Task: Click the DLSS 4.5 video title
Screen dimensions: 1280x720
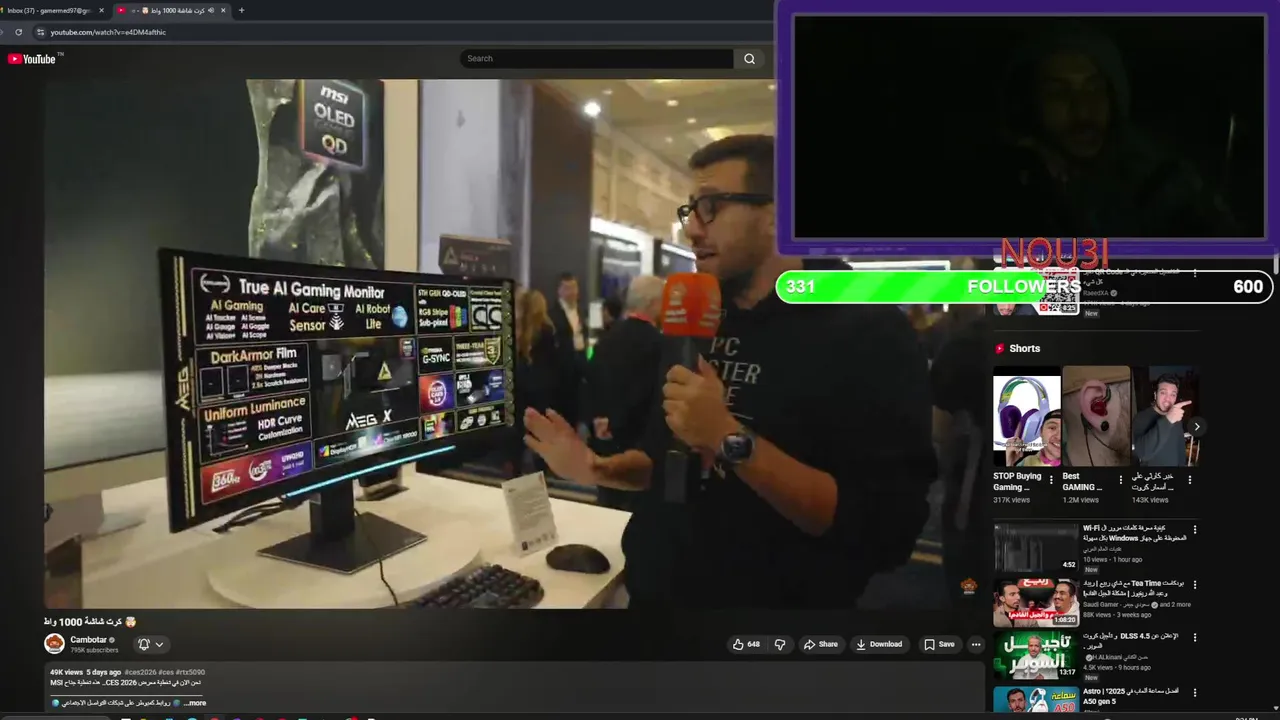Action: click(1131, 640)
